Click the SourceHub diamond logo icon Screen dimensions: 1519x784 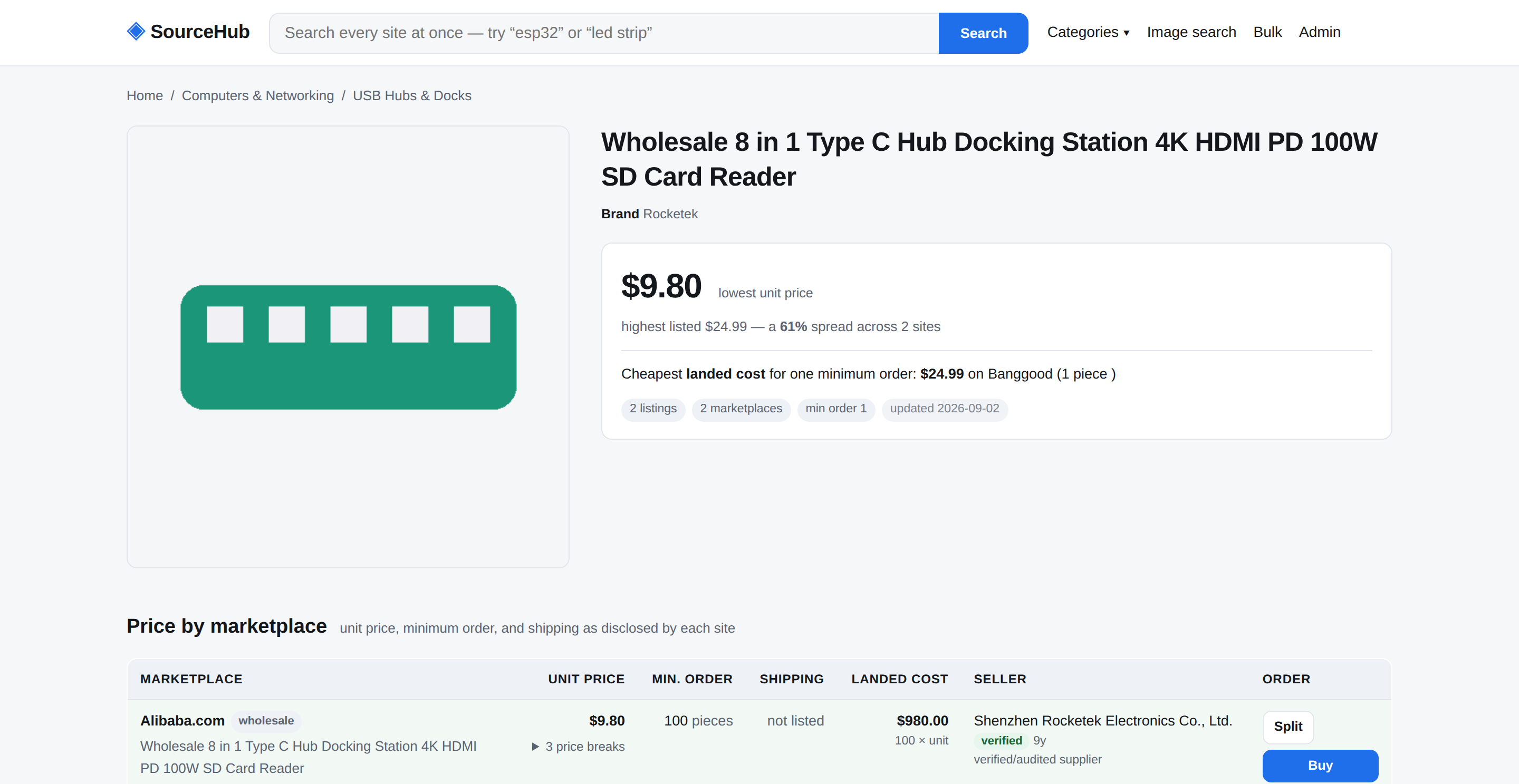[136, 31]
